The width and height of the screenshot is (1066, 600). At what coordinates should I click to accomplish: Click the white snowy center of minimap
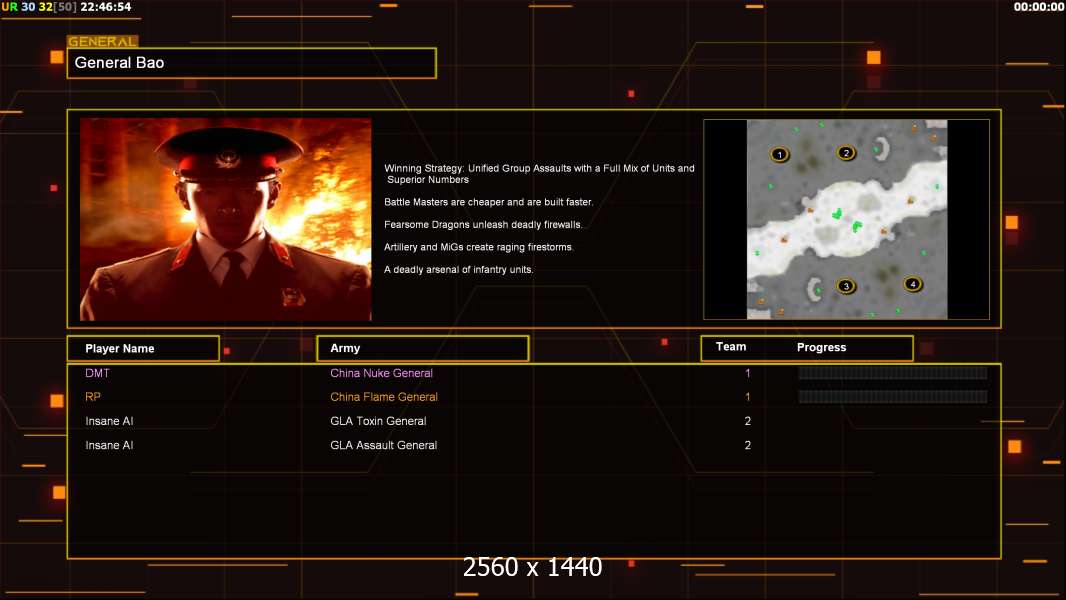click(x=846, y=219)
